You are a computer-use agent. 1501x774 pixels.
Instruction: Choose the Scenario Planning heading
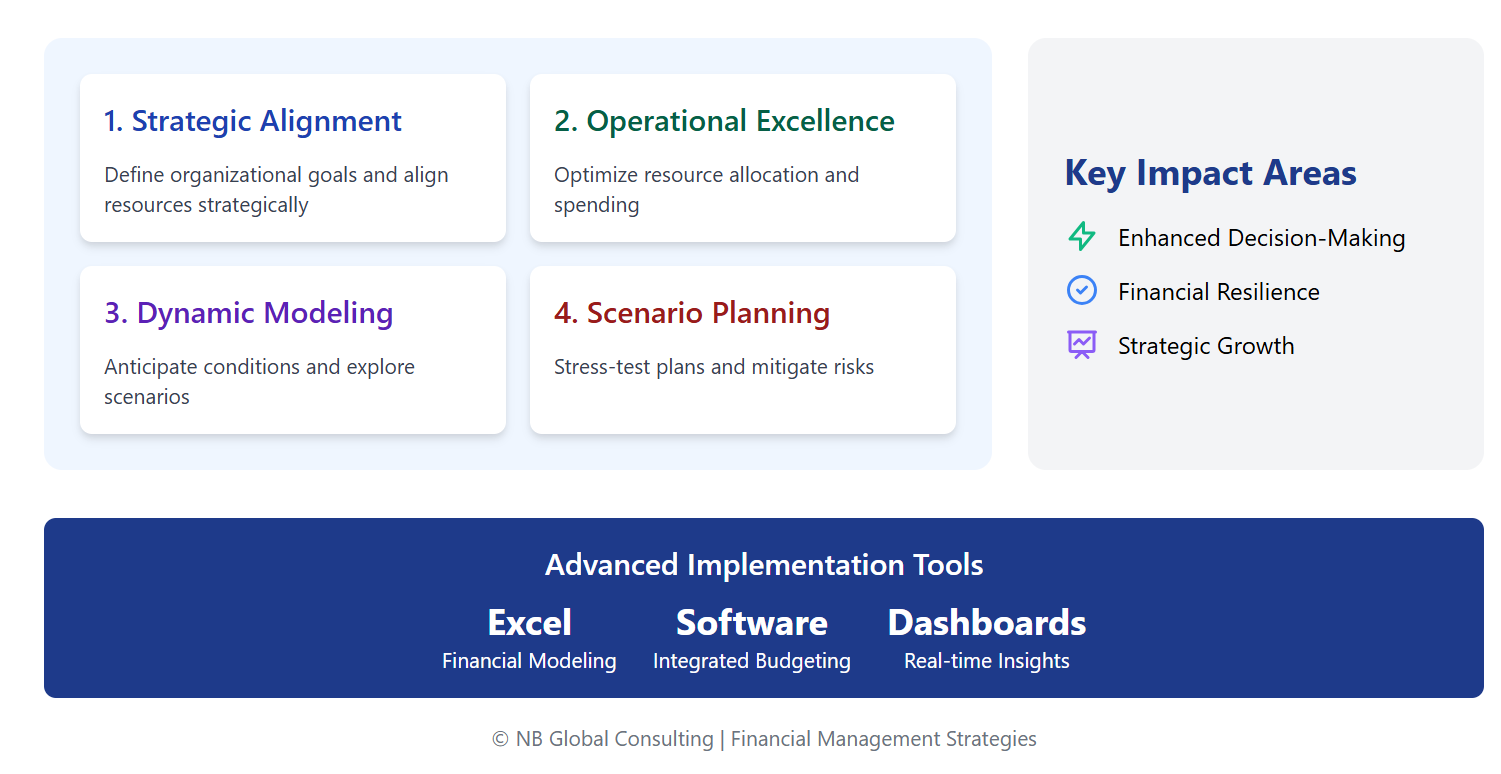pos(692,313)
